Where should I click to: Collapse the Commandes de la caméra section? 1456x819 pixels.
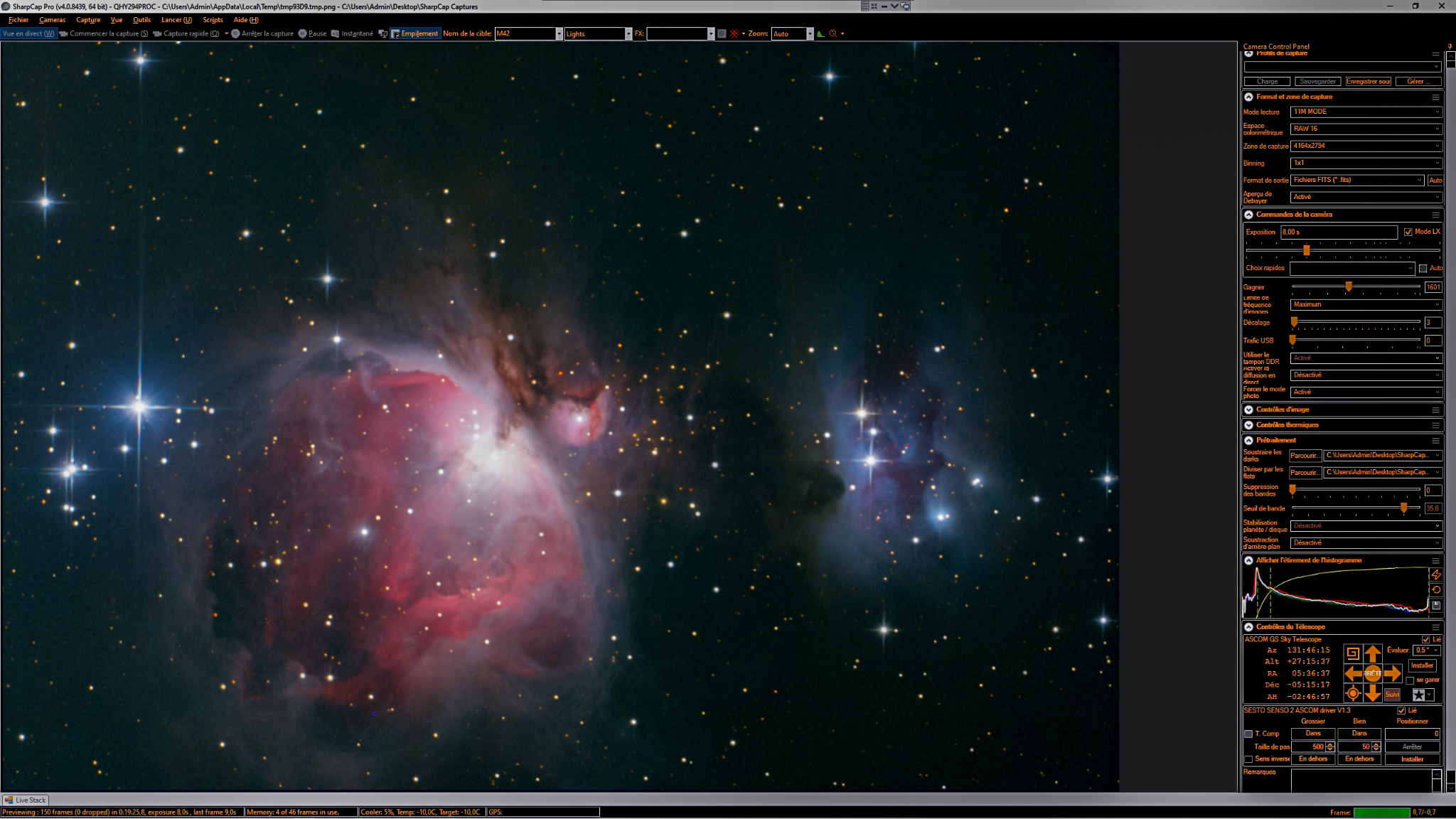pyautogui.click(x=1248, y=215)
